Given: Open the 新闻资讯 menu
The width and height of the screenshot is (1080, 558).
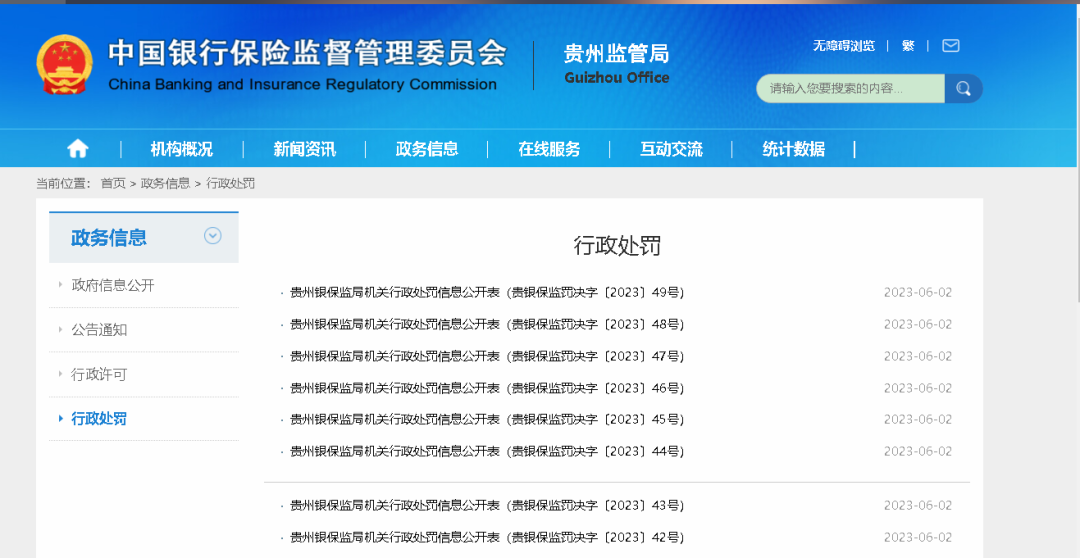Looking at the screenshot, I should pos(304,149).
